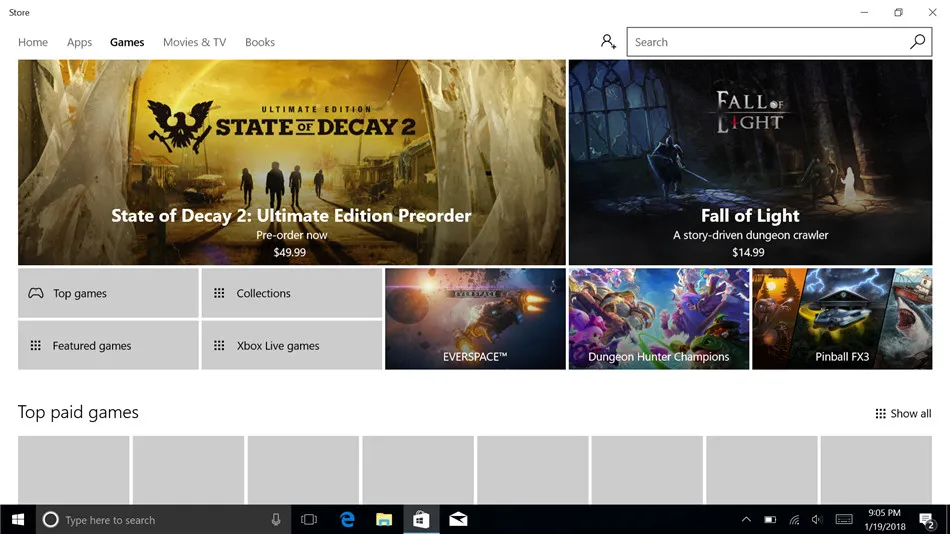Launch Microsoft Edge from taskbar

coord(347,519)
